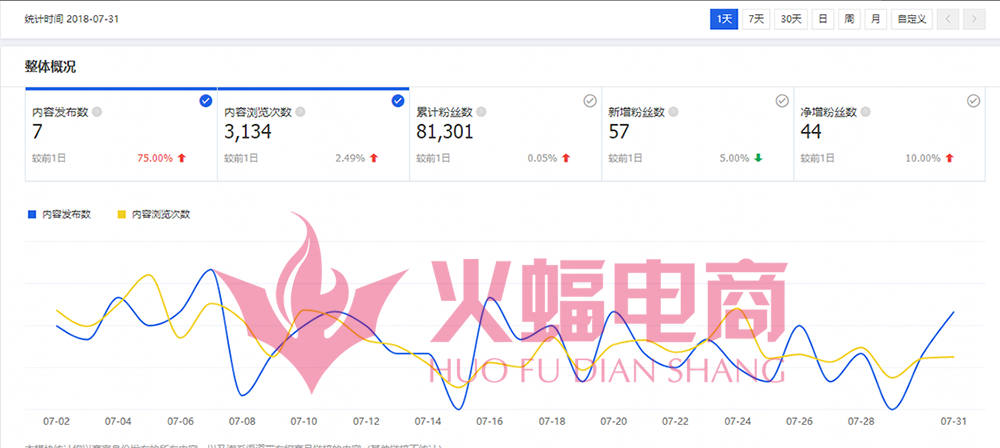This screenshot has width=1000, height=448.
Task: Select the 日 period tab
Action: (823, 19)
